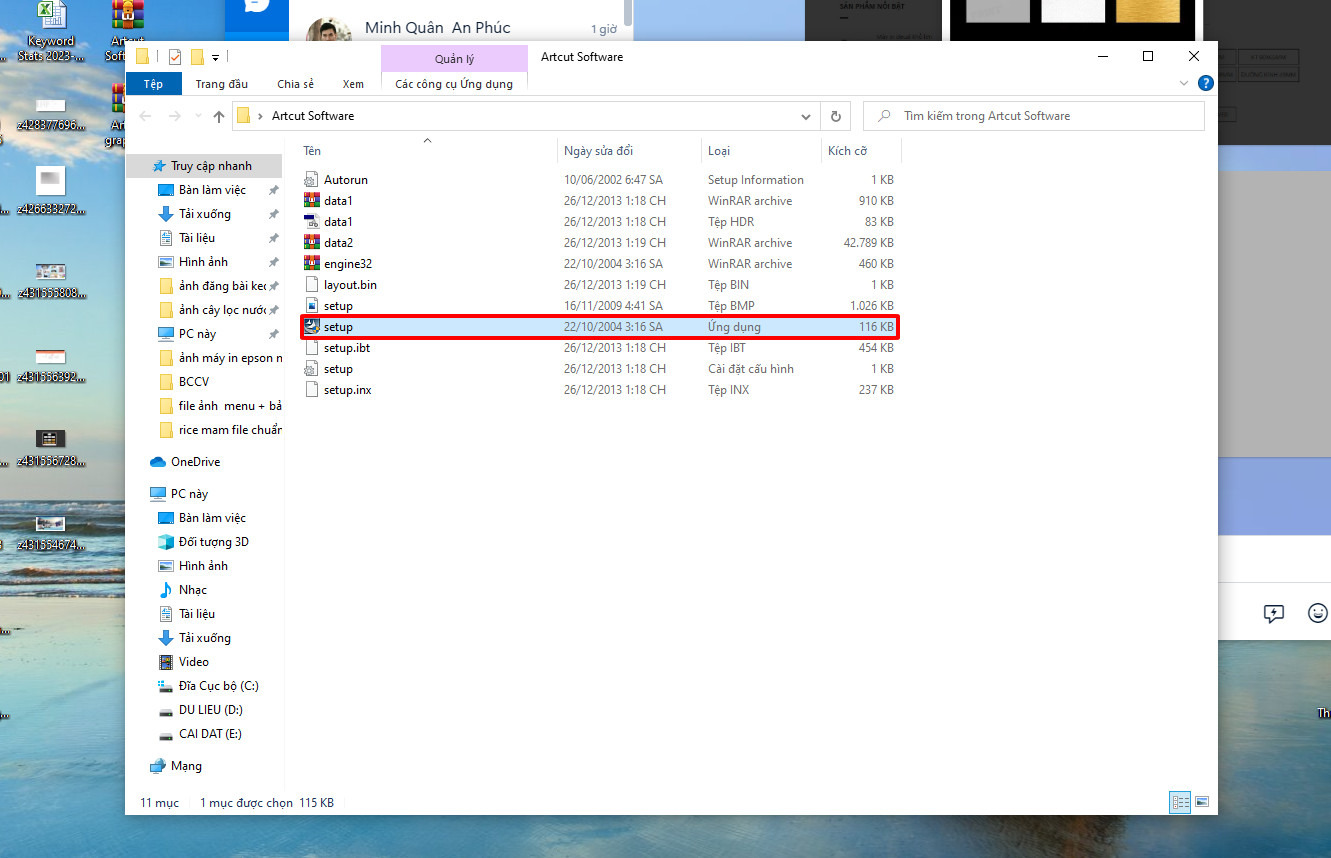Select the Keyword Stats Excel desktop icon
Screen dimensions: 1331x858
[x=51, y=32]
